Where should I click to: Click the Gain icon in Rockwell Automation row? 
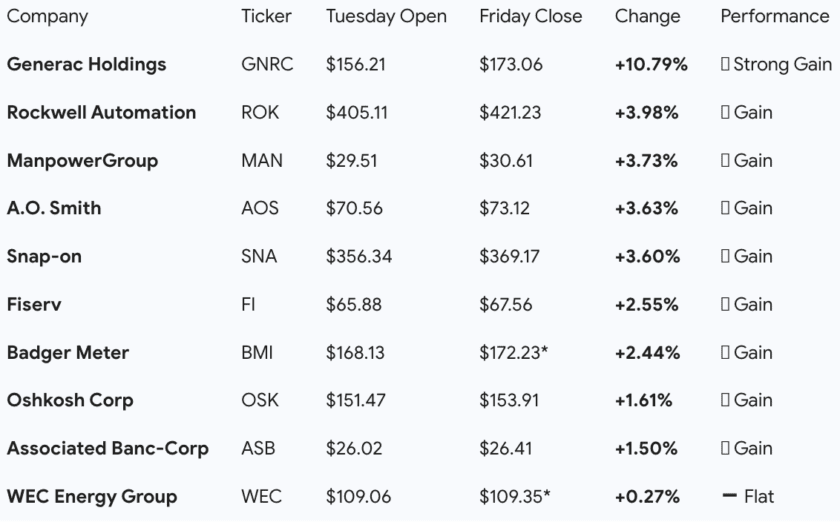click(725, 113)
